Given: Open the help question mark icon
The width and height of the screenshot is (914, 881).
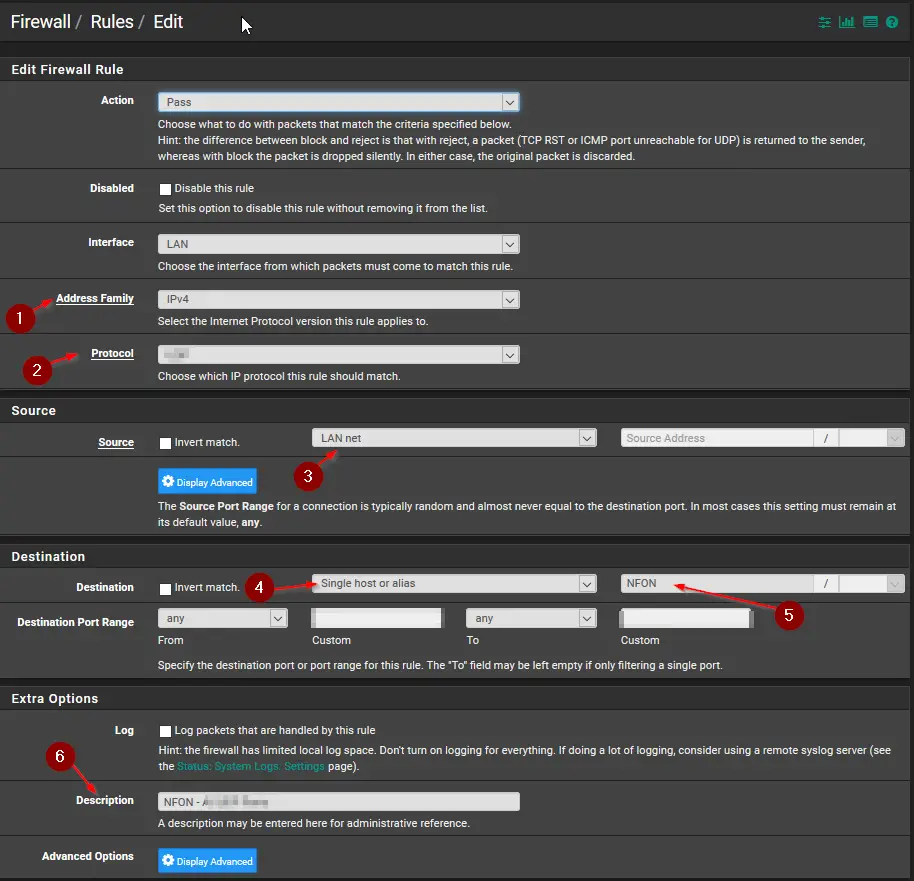Looking at the screenshot, I should click(x=892, y=22).
